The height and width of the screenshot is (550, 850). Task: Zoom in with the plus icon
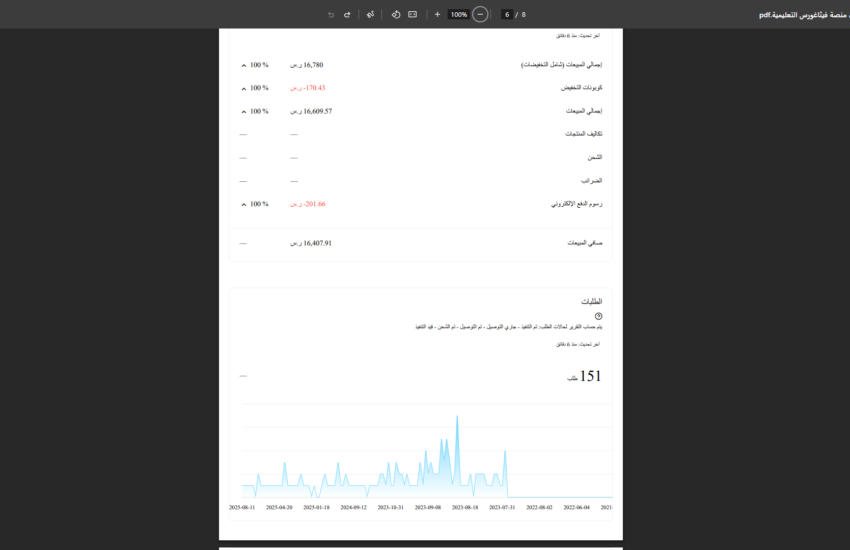click(437, 15)
